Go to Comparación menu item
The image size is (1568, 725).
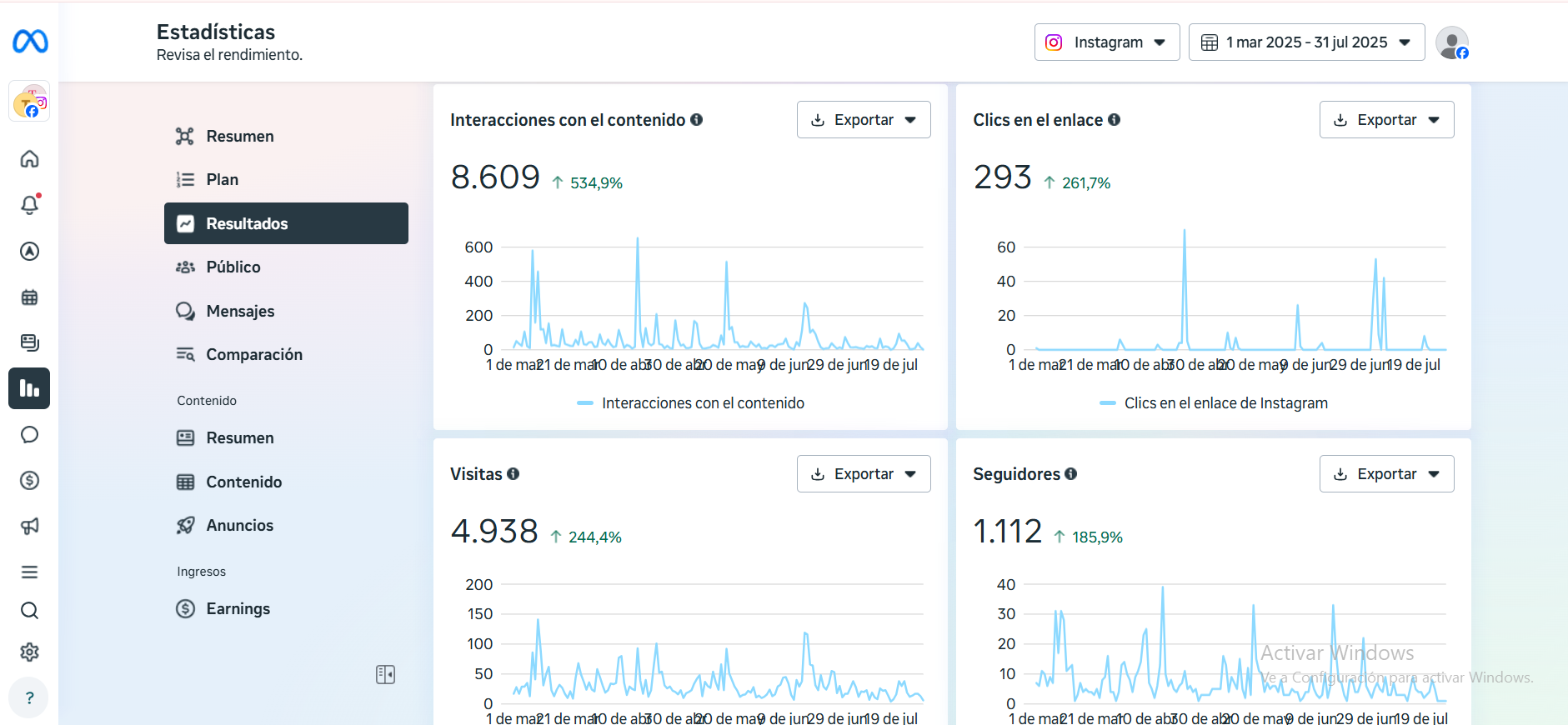click(253, 355)
